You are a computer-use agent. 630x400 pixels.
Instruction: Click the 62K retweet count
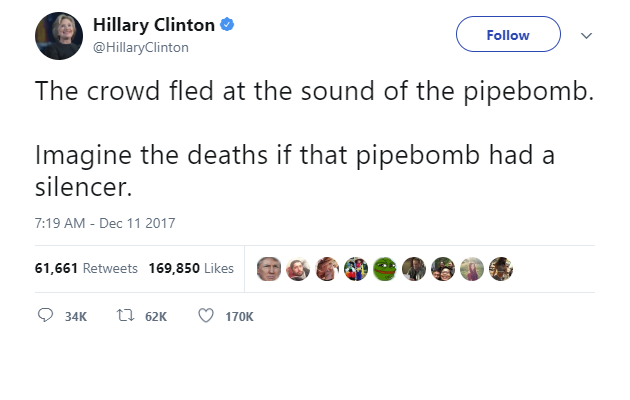pyautogui.click(x=156, y=317)
